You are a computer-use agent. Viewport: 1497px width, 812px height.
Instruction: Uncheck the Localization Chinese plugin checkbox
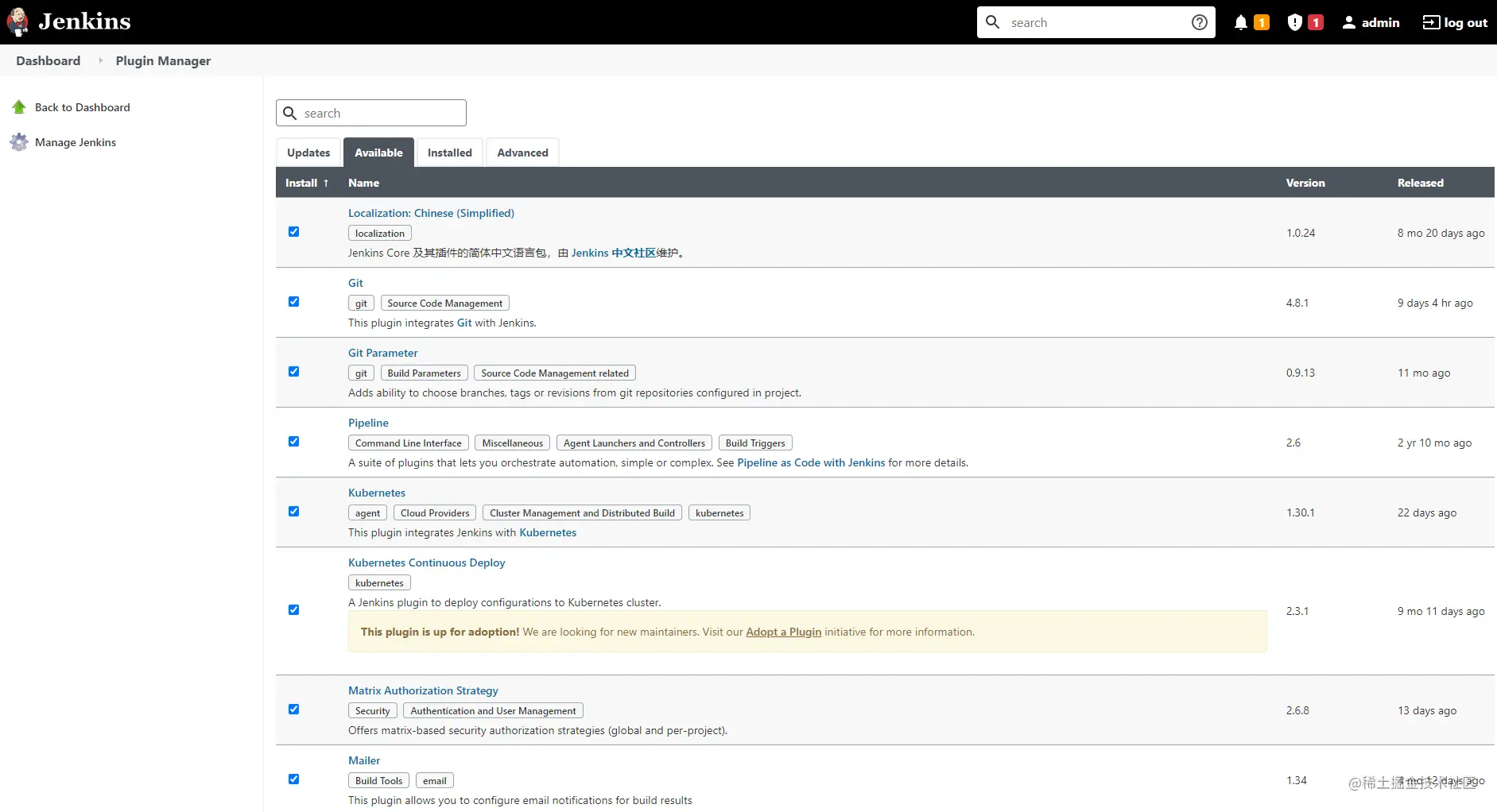pos(293,232)
